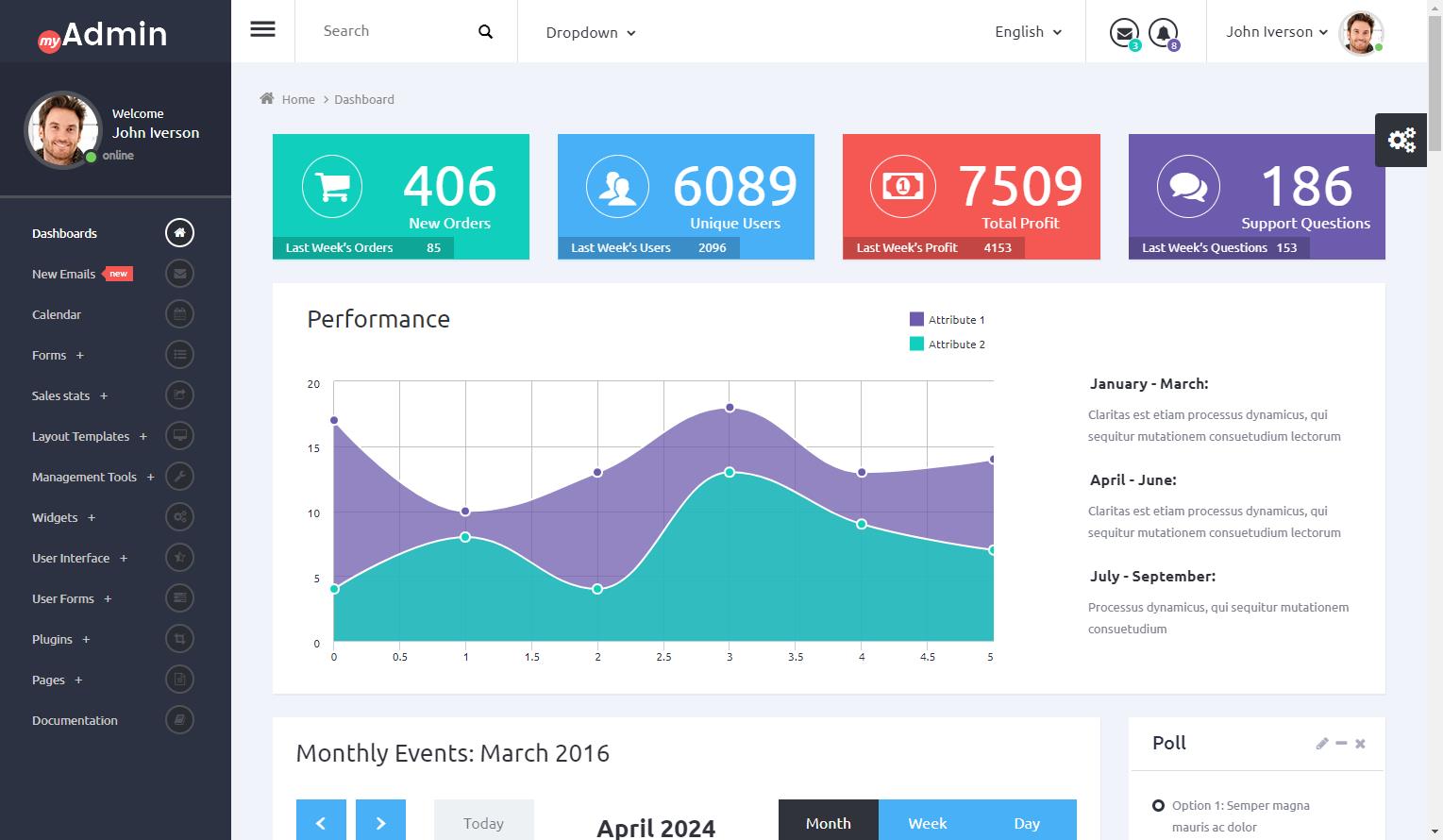Click the header user avatar

(1361, 32)
